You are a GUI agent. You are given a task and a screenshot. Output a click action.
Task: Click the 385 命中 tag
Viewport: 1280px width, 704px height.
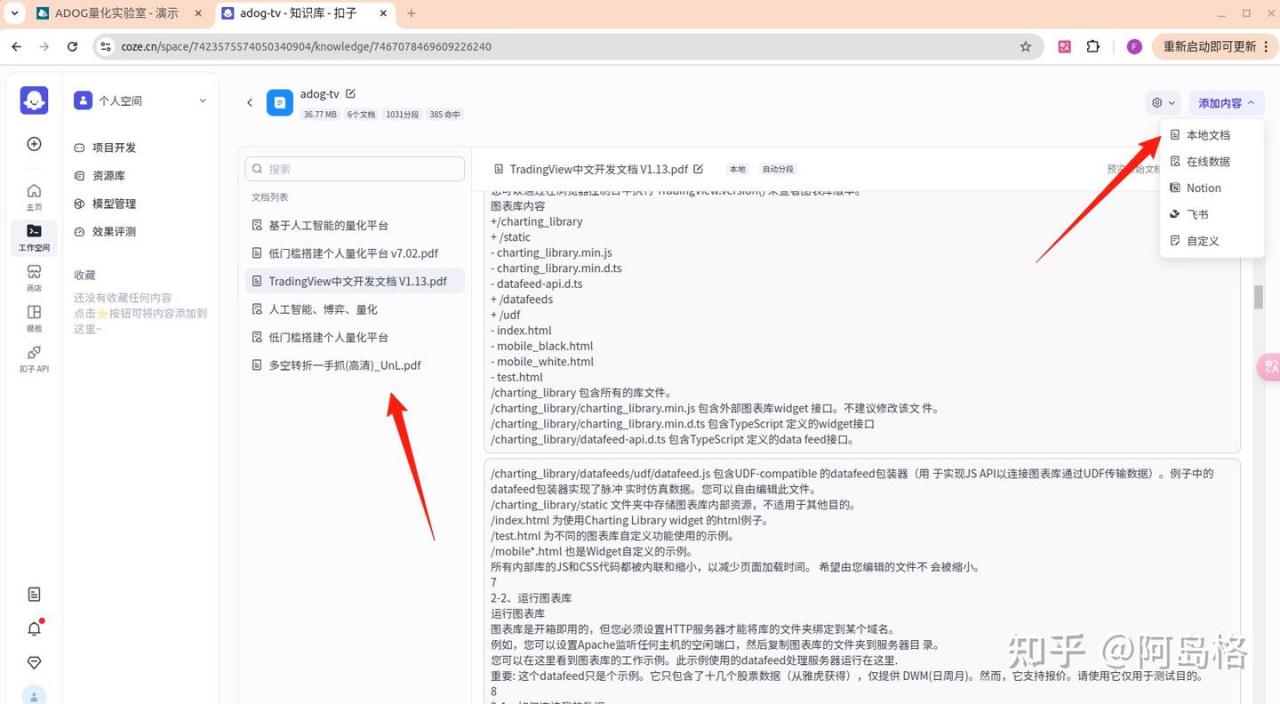click(x=445, y=115)
